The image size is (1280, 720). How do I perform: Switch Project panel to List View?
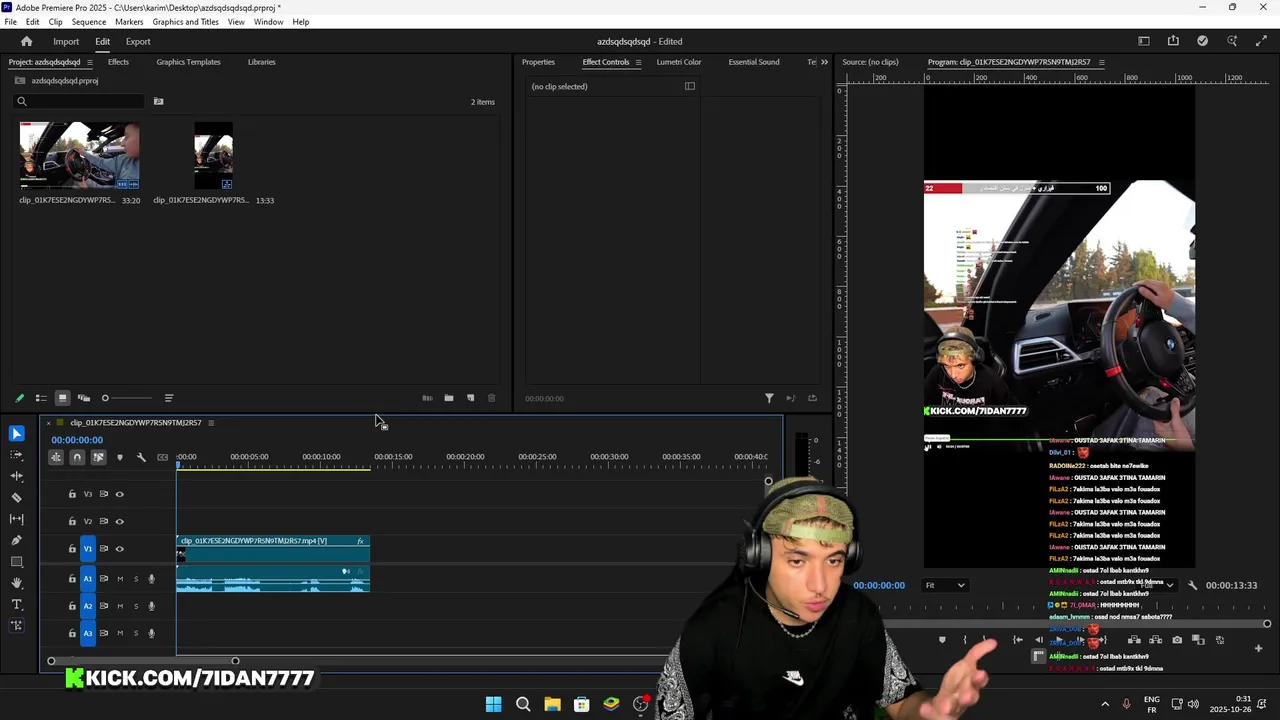41,398
